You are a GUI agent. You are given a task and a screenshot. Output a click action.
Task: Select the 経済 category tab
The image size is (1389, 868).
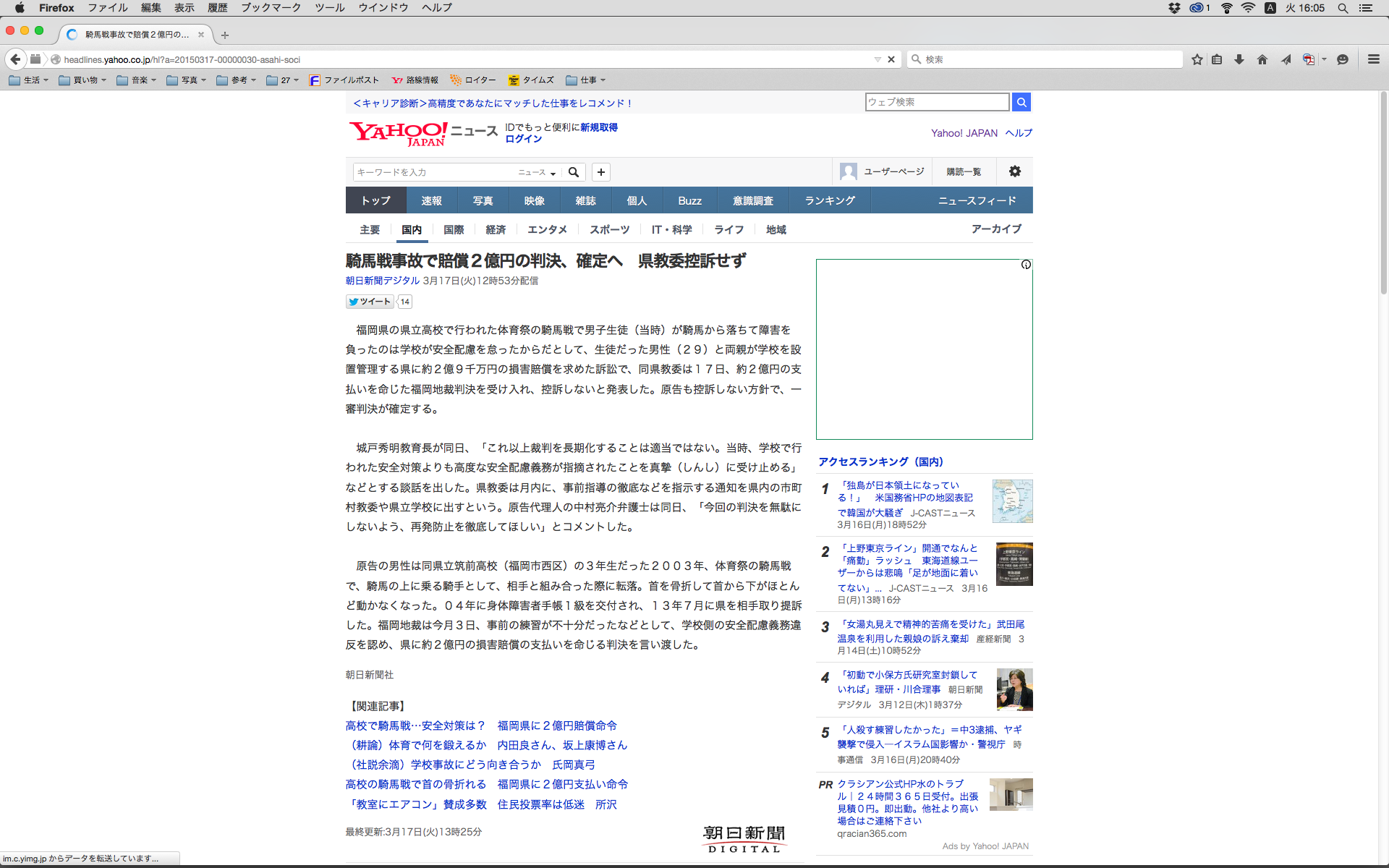coord(496,229)
